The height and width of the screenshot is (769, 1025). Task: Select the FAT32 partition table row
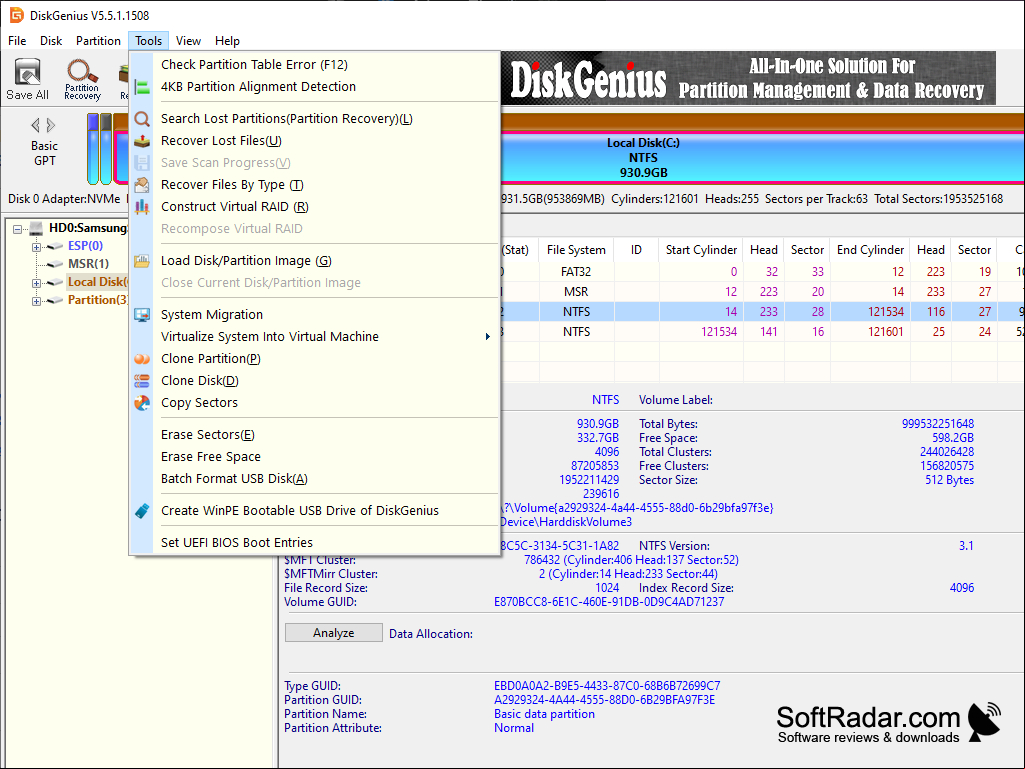coord(762,272)
